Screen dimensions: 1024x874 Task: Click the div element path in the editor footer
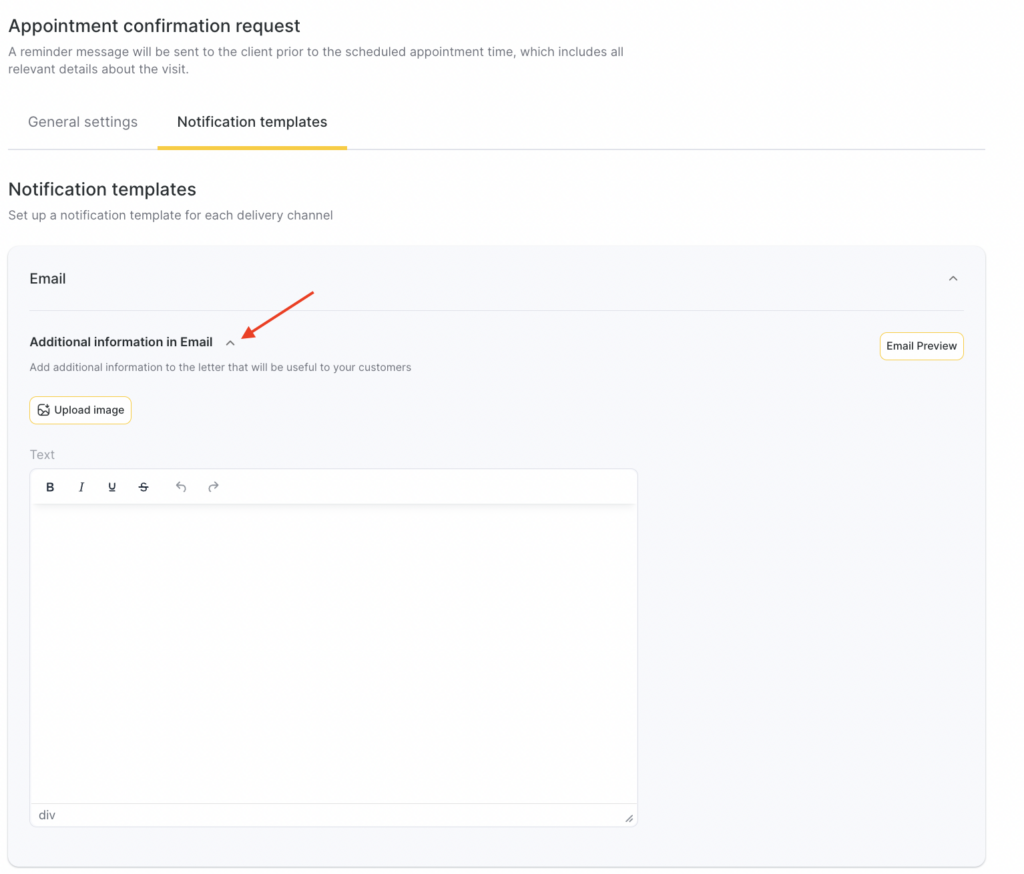coord(47,815)
